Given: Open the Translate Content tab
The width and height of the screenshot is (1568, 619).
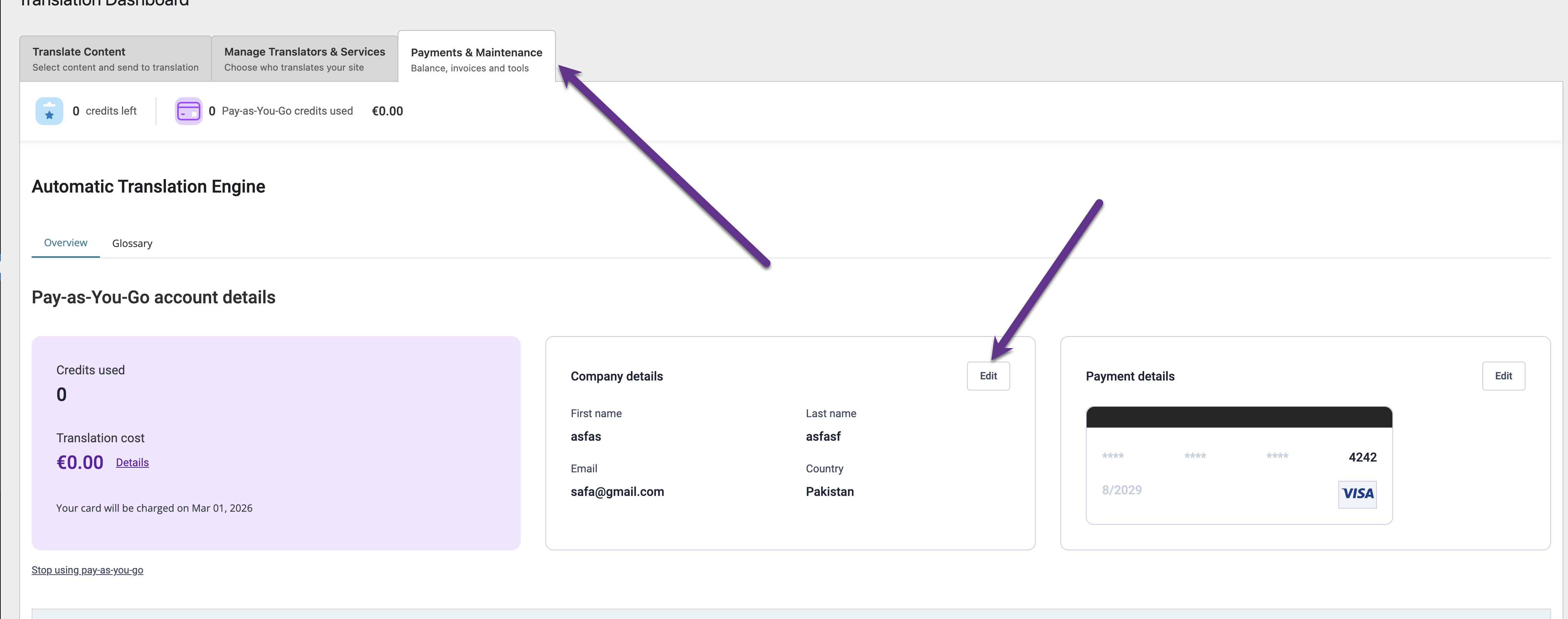Looking at the screenshot, I should coord(115,59).
